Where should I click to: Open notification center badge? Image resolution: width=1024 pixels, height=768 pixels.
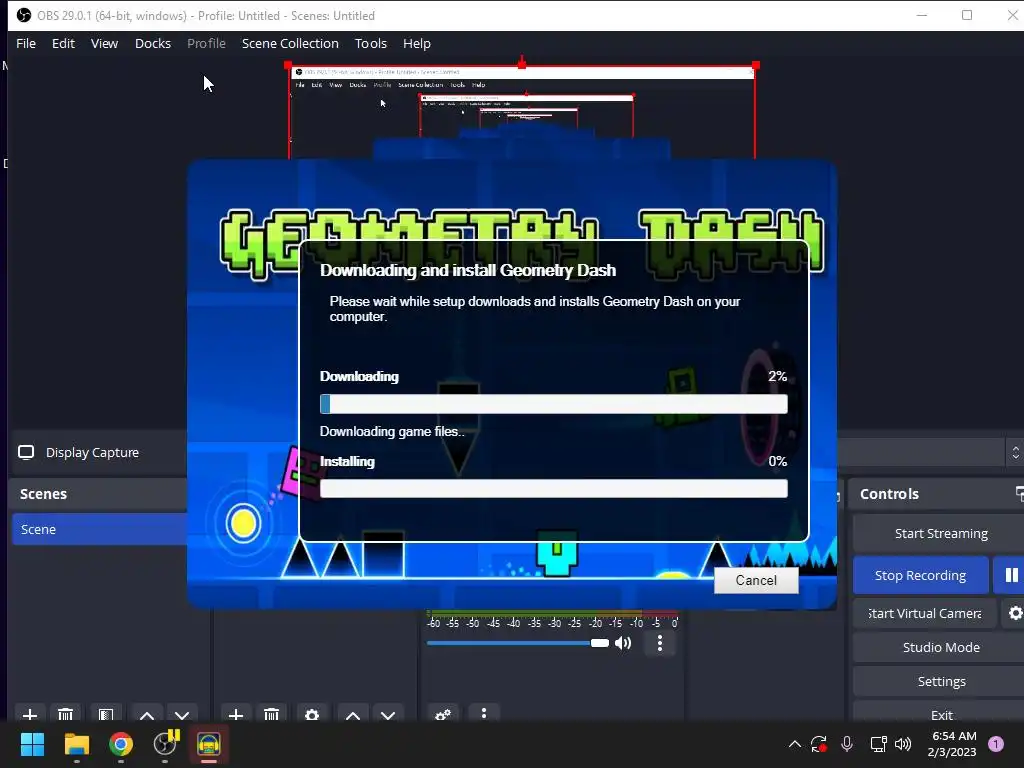pos(996,744)
